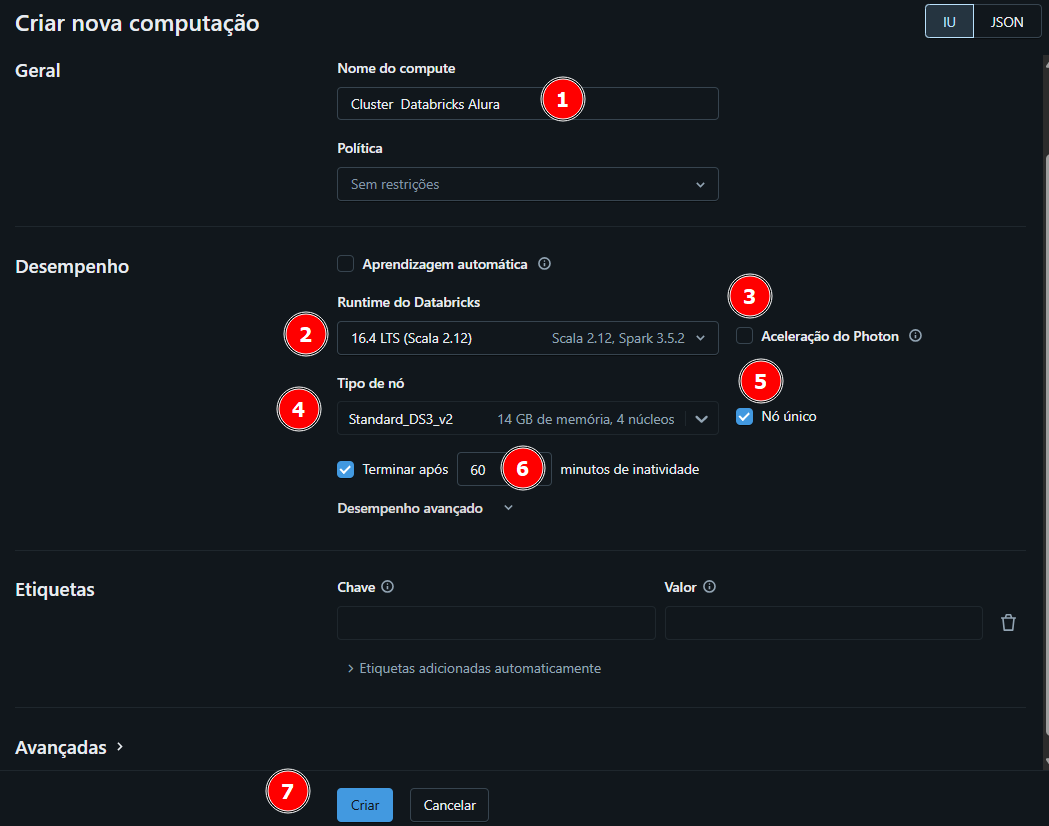
Task: Click the Chave tag input field
Action: point(496,623)
